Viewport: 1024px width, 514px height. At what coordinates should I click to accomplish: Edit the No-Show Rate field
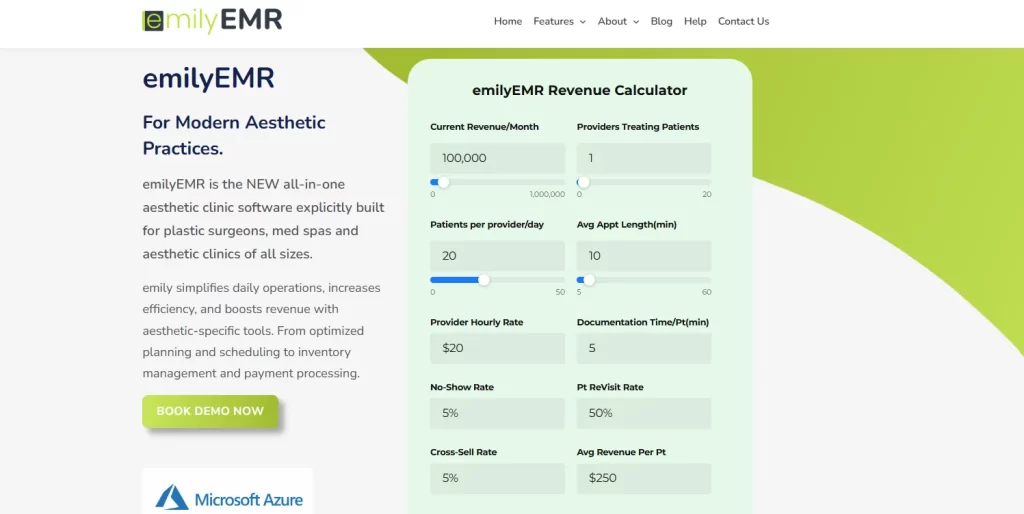tap(497, 413)
